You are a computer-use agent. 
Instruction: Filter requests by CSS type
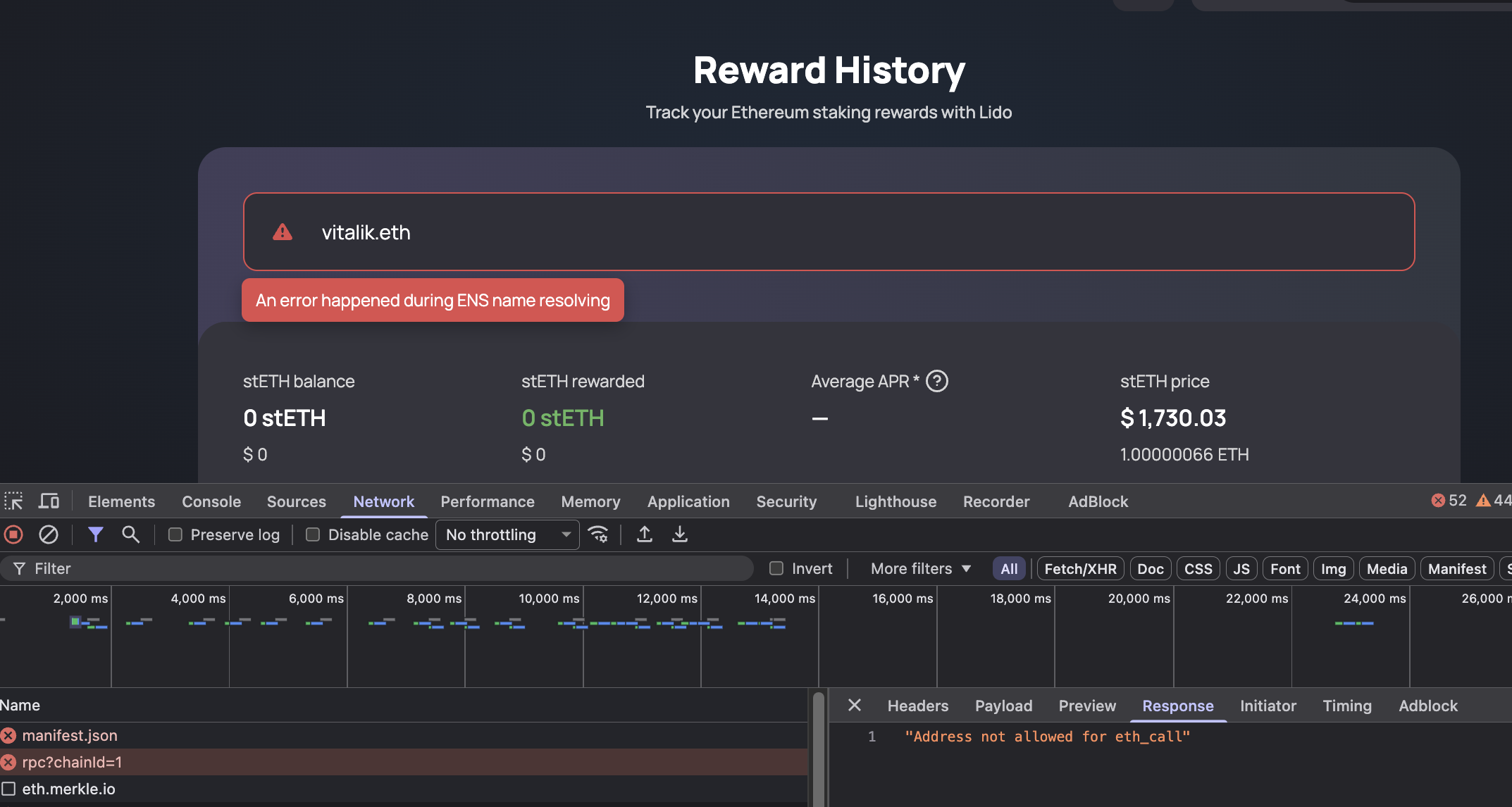[1198, 568]
